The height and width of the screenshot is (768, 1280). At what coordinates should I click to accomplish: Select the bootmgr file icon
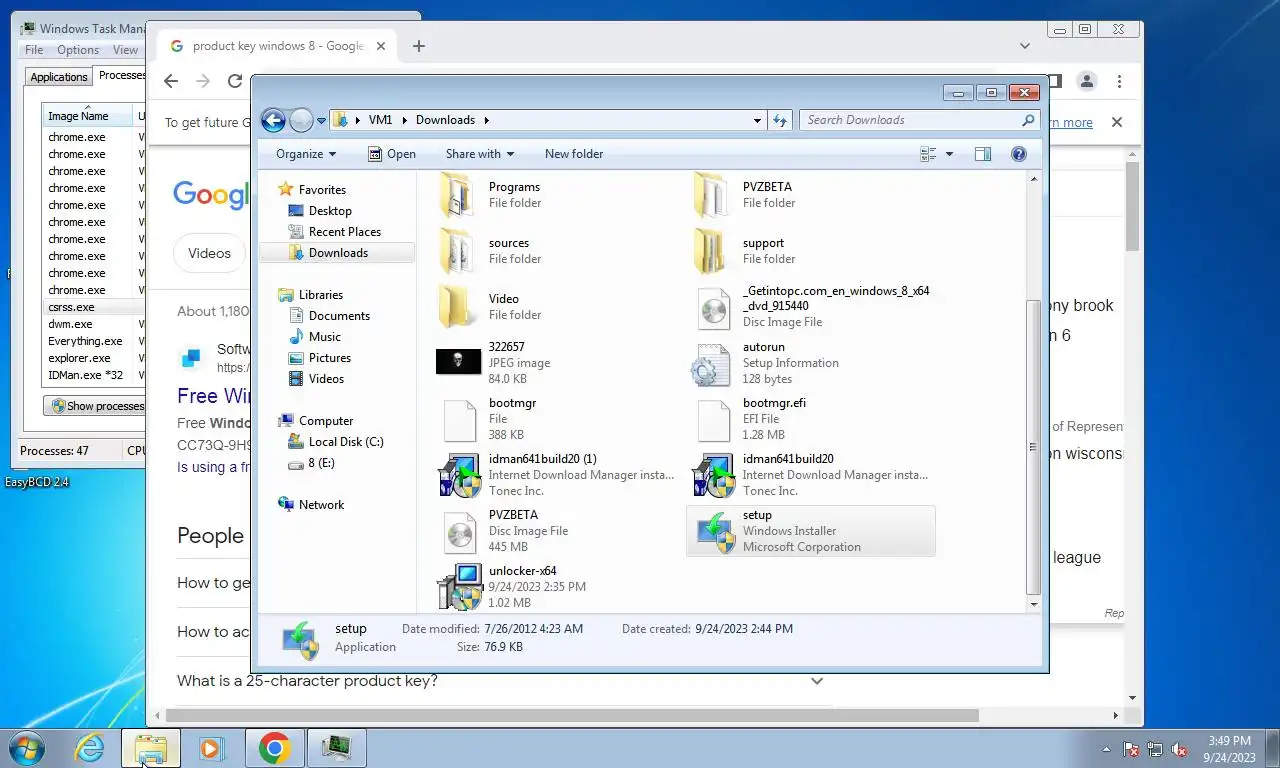(x=459, y=420)
